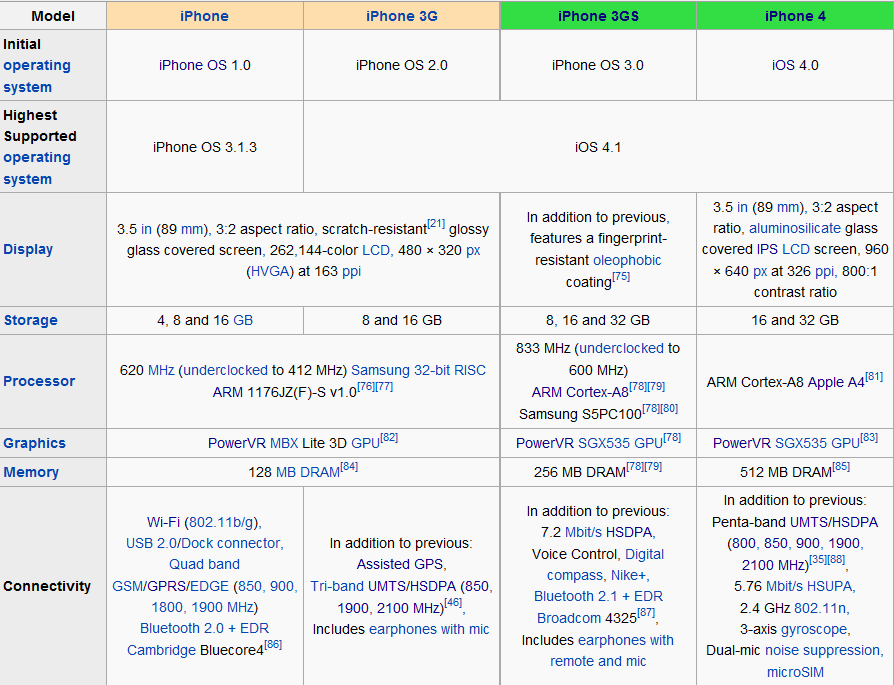
Task: Click the Broadcom link
Action: (x=569, y=618)
